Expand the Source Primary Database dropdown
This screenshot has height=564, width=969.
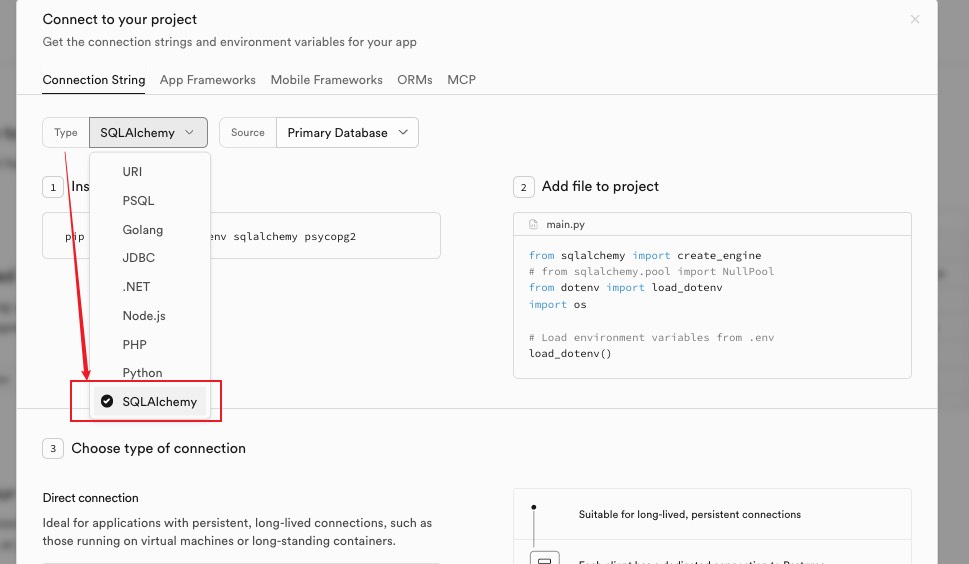click(x=346, y=133)
